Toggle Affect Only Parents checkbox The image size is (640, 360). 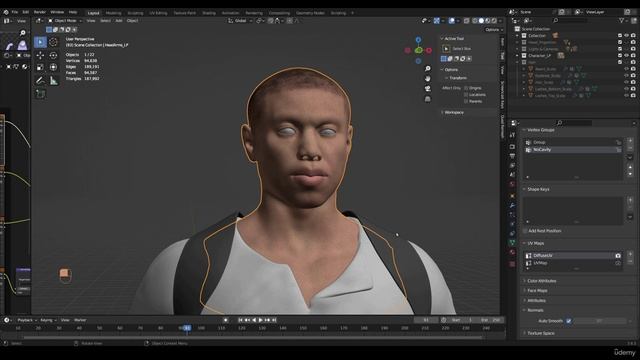point(466,101)
